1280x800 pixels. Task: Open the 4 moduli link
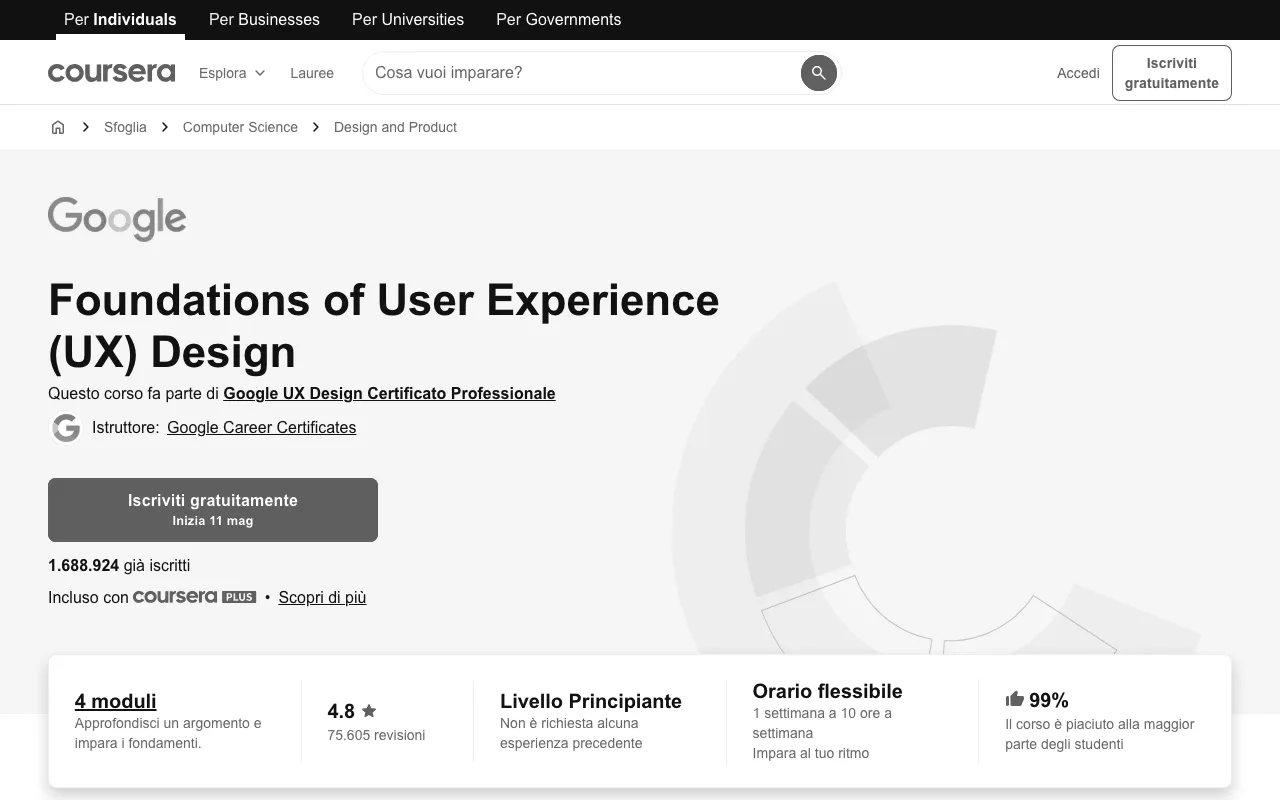pyautogui.click(x=115, y=701)
